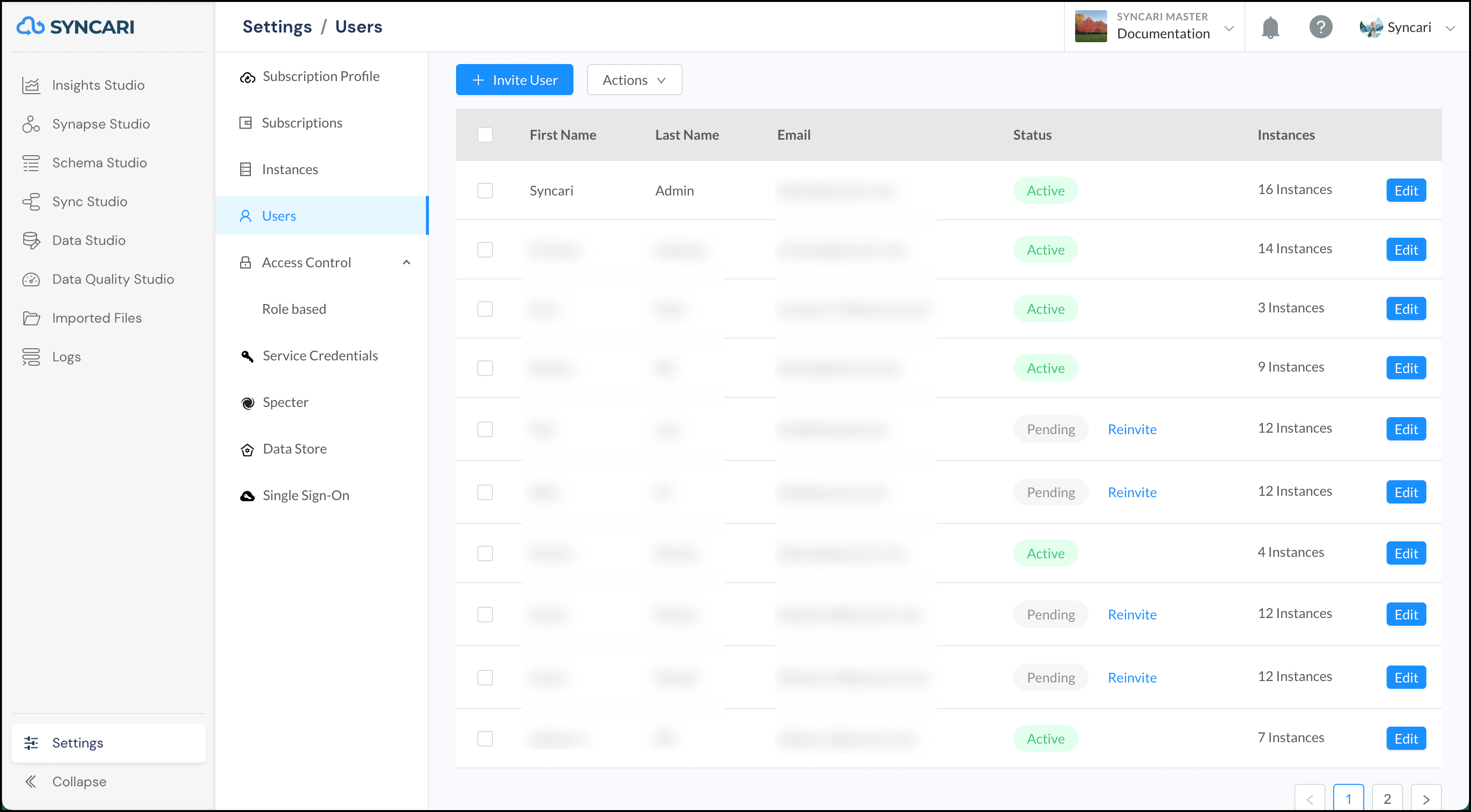Open help question mark icon

(x=1321, y=27)
